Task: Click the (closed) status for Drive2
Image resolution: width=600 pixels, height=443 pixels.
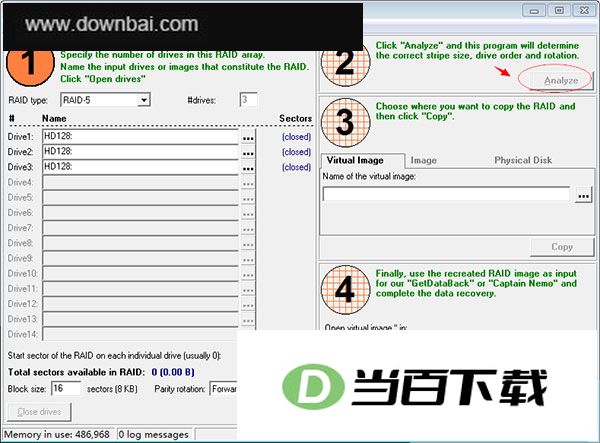Action: [296, 152]
